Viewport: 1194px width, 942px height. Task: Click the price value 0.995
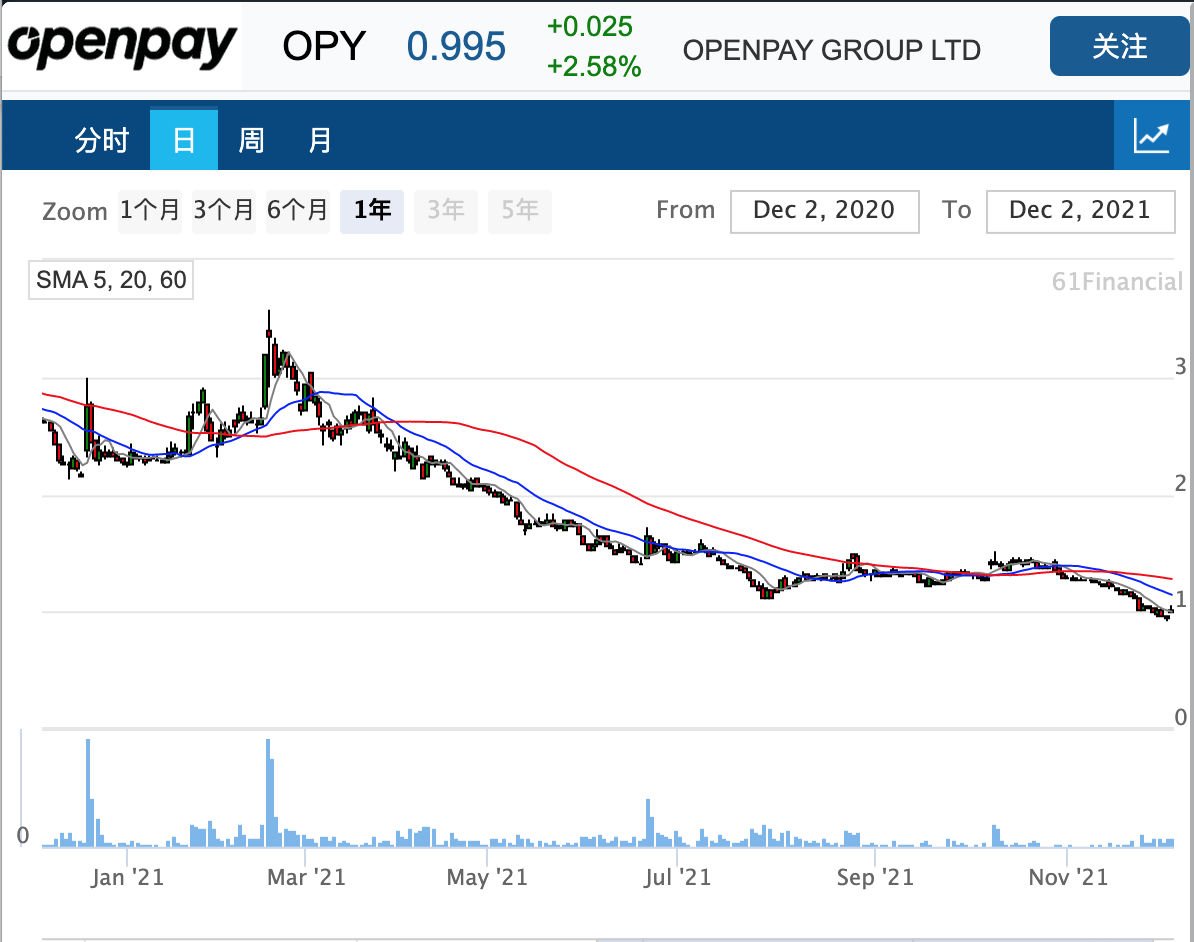click(455, 46)
